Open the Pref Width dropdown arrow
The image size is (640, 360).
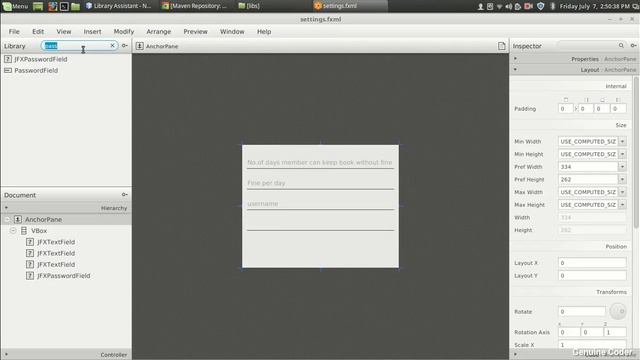click(x=622, y=167)
